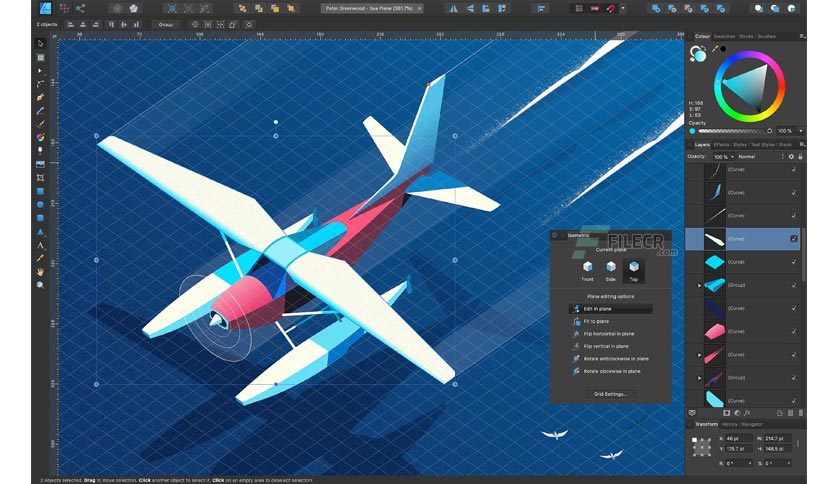Click the colour opacity slider
Image resolution: width=836 pixels, height=484 pixels.
tap(732, 130)
